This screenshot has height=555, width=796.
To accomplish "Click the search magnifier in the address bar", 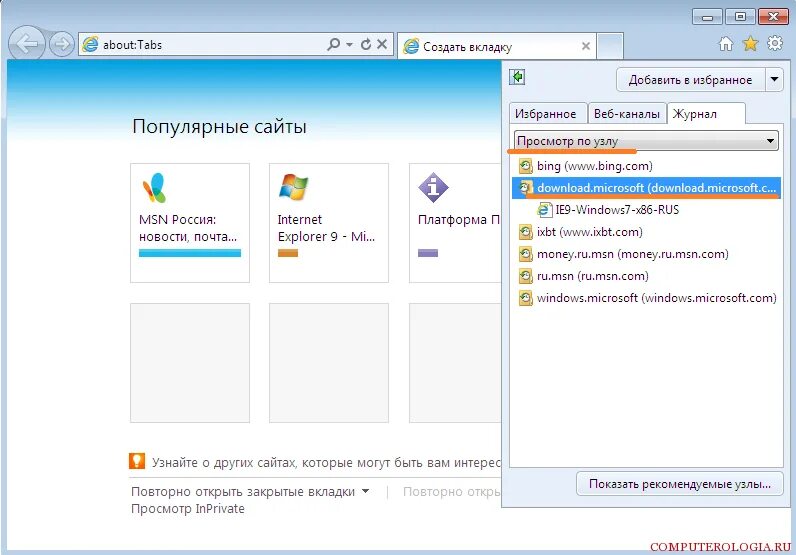I will (334, 44).
